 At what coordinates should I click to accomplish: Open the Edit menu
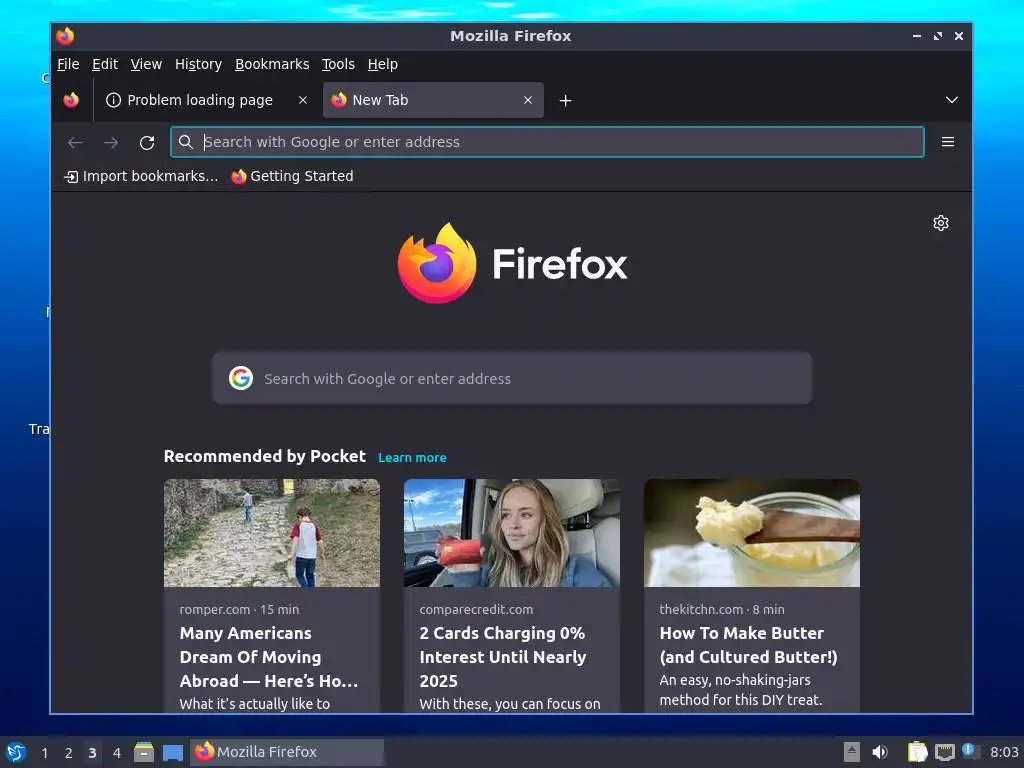pyautogui.click(x=104, y=64)
